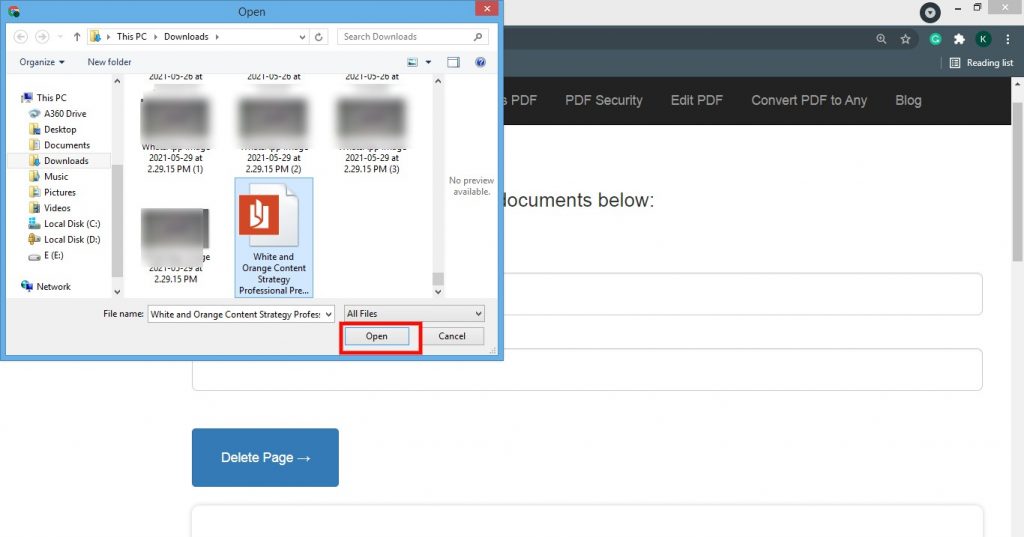Open Convert PDF to Any menu
This screenshot has width=1024, height=537.
click(809, 101)
